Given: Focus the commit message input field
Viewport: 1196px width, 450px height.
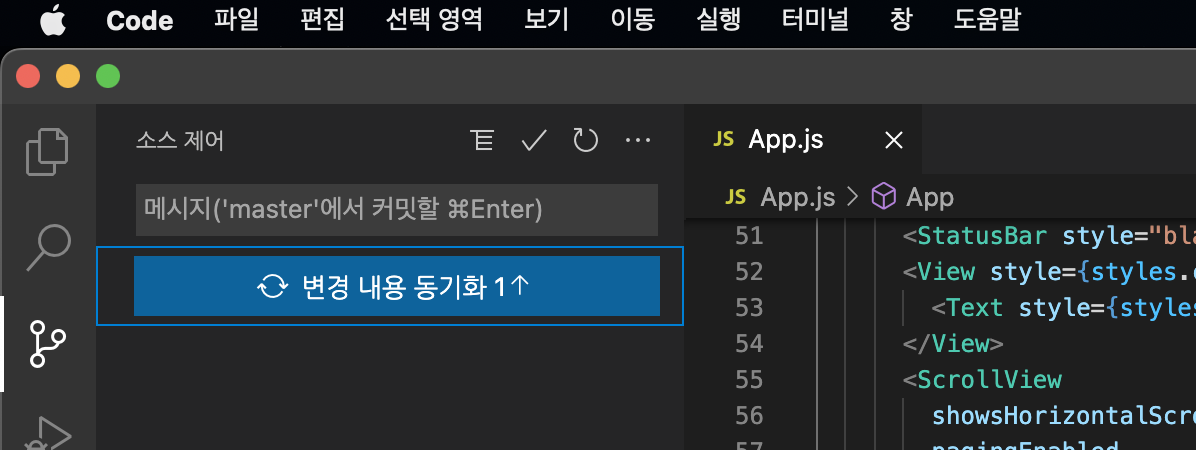Looking at the screenshot, I should [397, 209].
